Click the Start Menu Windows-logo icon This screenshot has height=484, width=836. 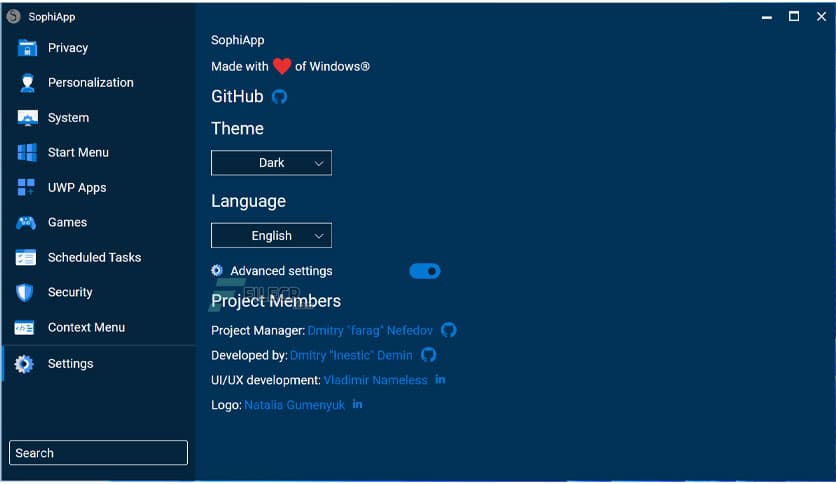[x=27, y=152]
